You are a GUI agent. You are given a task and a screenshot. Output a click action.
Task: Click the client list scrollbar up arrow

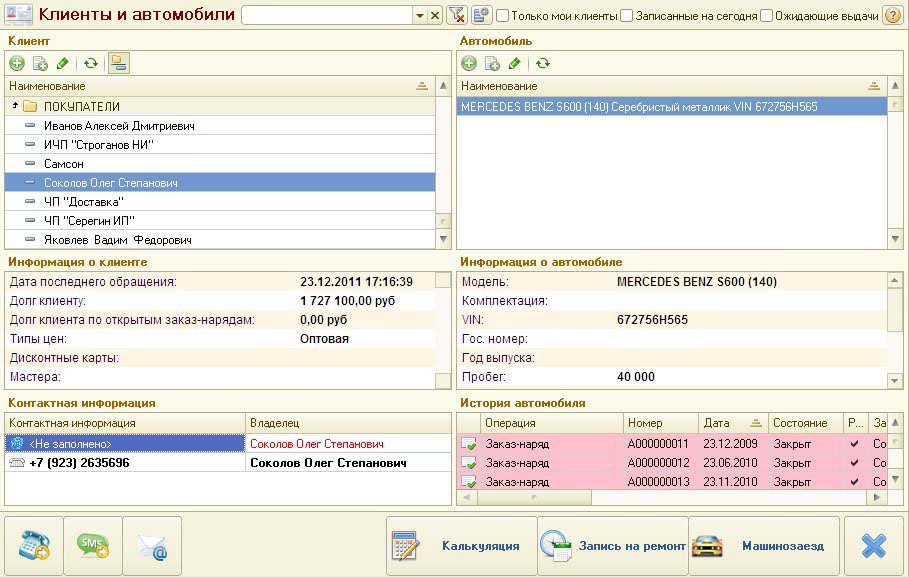[x=443, y=86]
